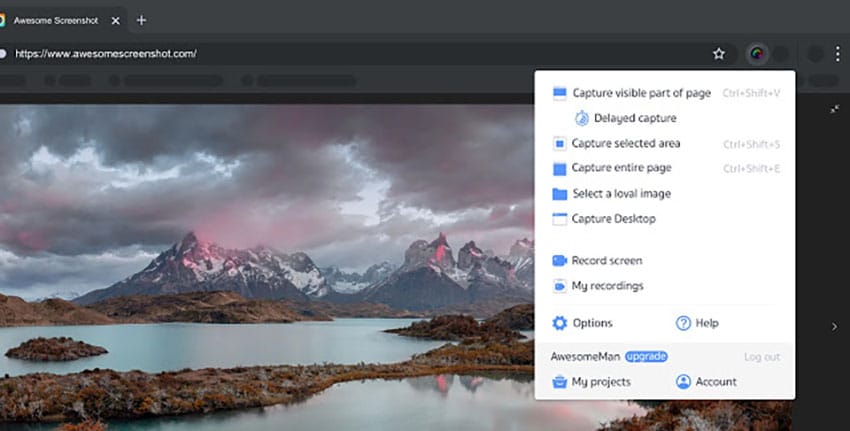Click the mountain landscape photo
Viewport: 850px width, 431px height.
266,266
